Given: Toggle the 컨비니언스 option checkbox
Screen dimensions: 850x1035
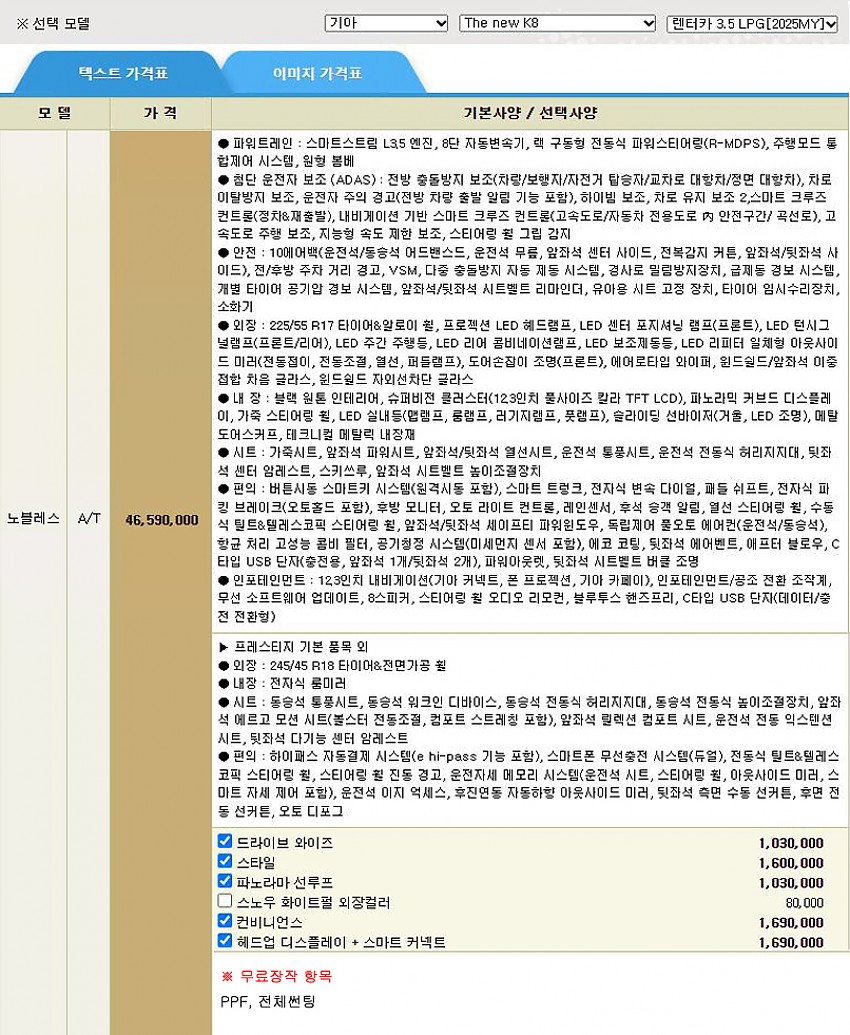Looking at the screenshot, I should point(225,921).
